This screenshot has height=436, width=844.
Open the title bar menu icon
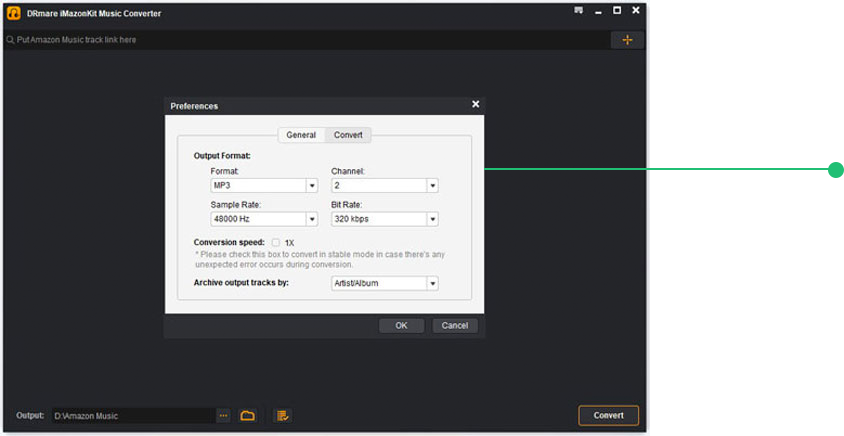(x=579, y=10)
